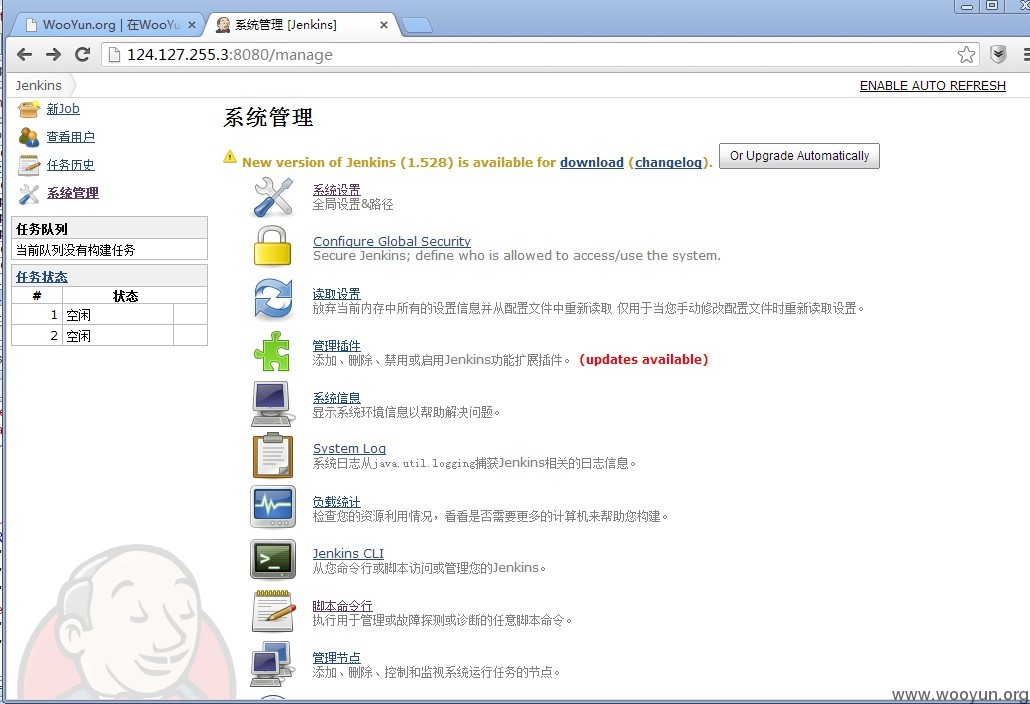Open a new browser tab
The image size is (1030, 704).
tap(416, 26)
